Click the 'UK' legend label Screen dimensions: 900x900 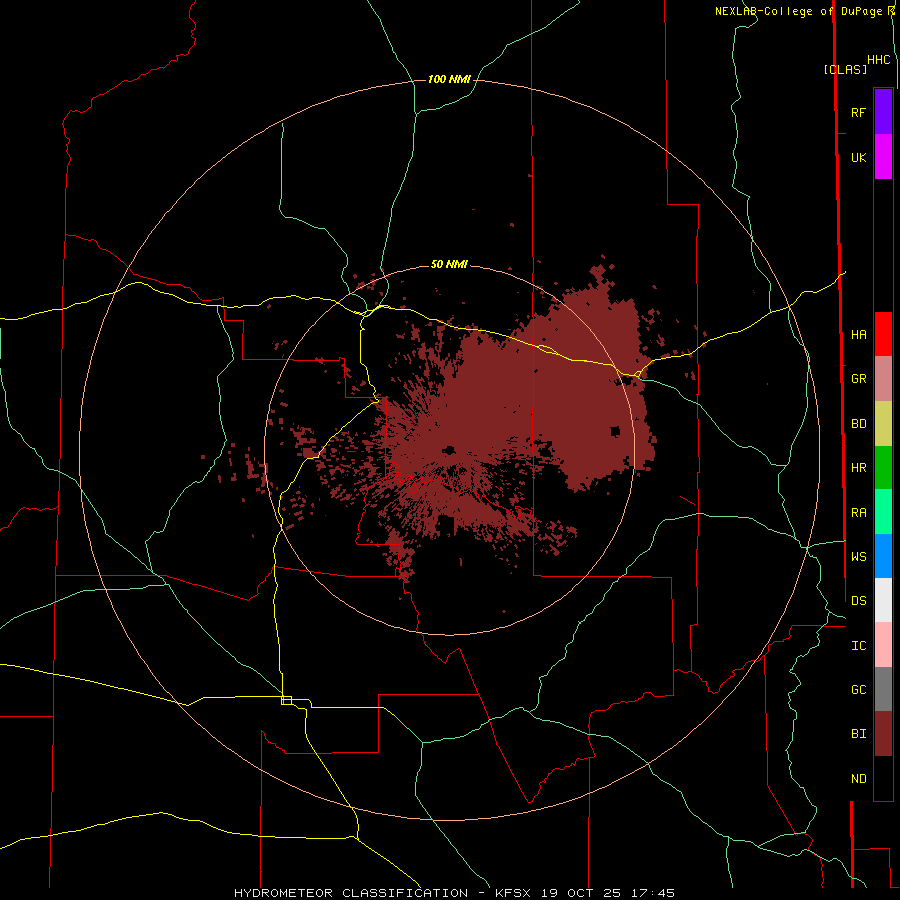[x=858, y=157]
